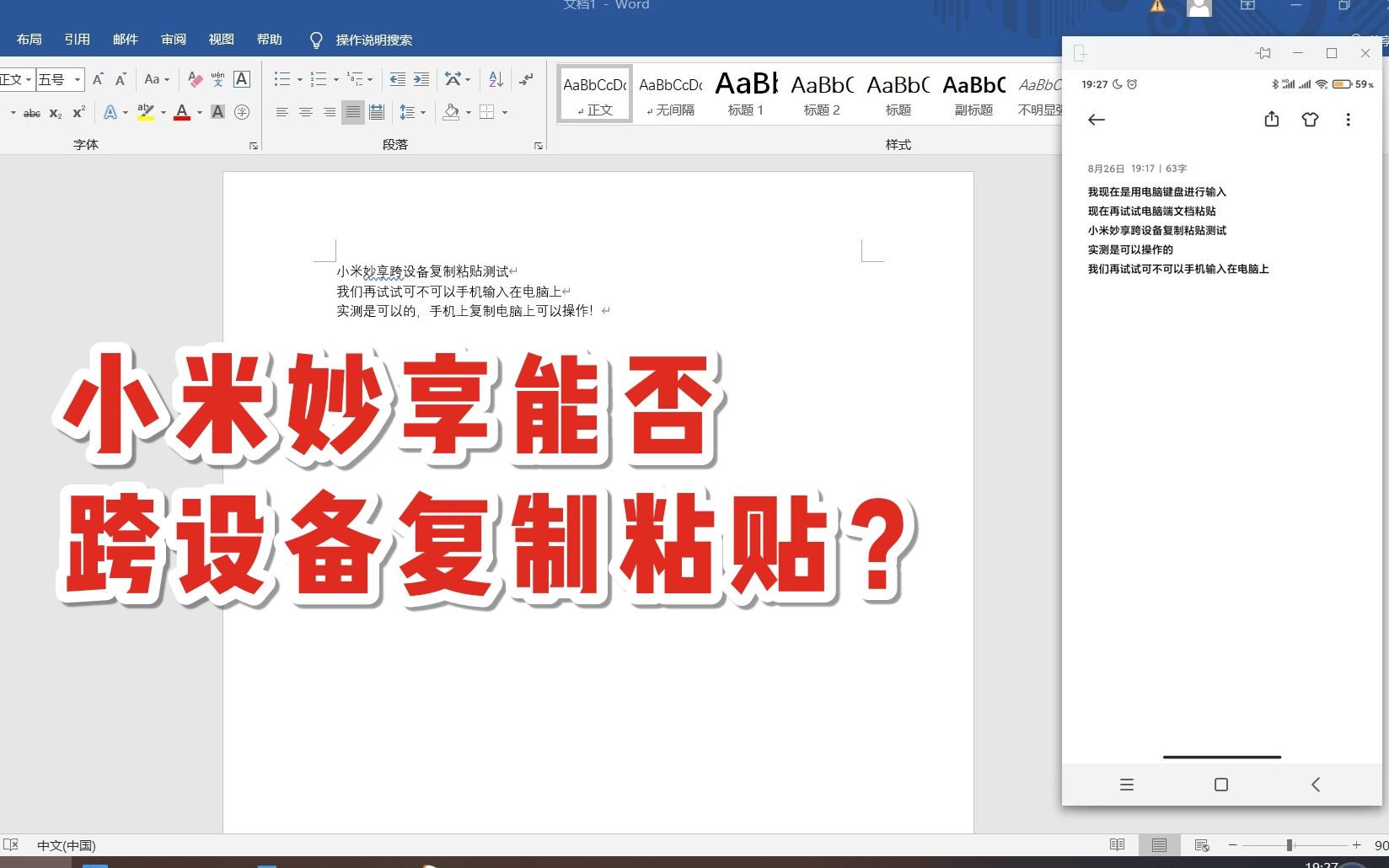The height and width of the screenshot is (868, 1389).
Task: Expand the font size 五号 dropdown
Action: (78, 79)
